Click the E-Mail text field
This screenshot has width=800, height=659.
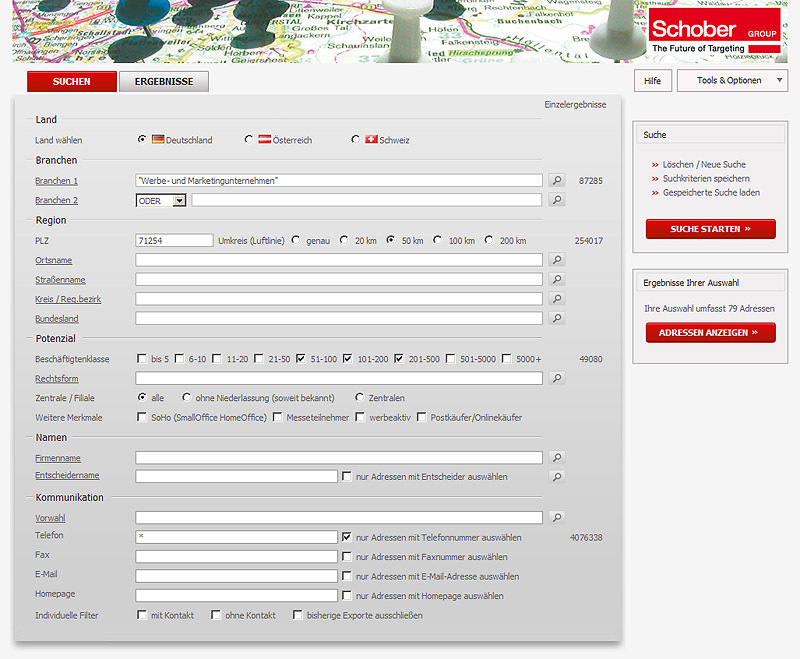pos(236,576)
